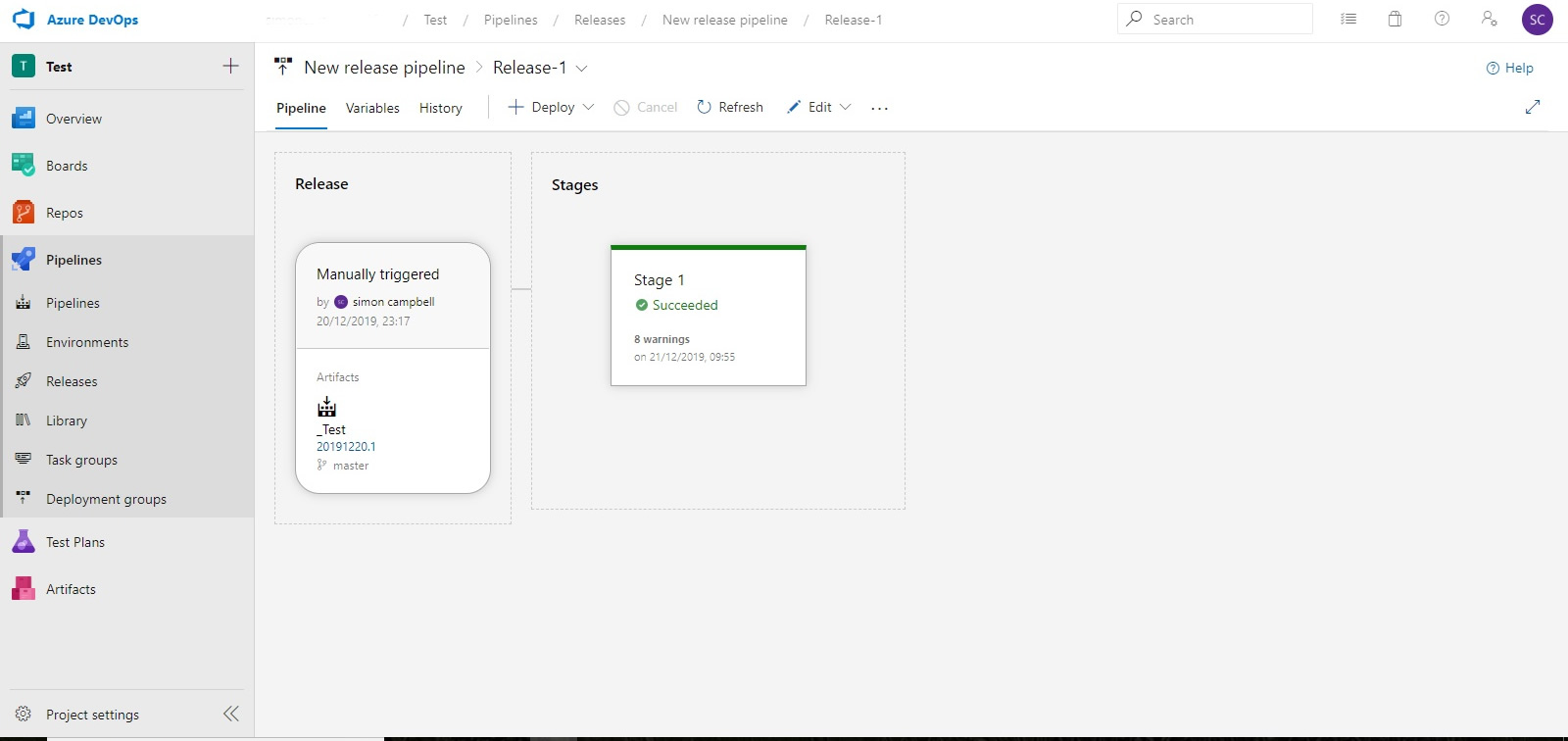Open the SC account avatar
1568x741 pixels.
coord(1537,20)
